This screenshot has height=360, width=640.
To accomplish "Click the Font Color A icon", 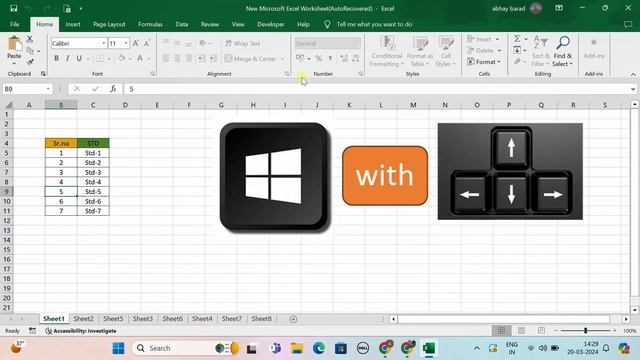I will click(140, 58).
